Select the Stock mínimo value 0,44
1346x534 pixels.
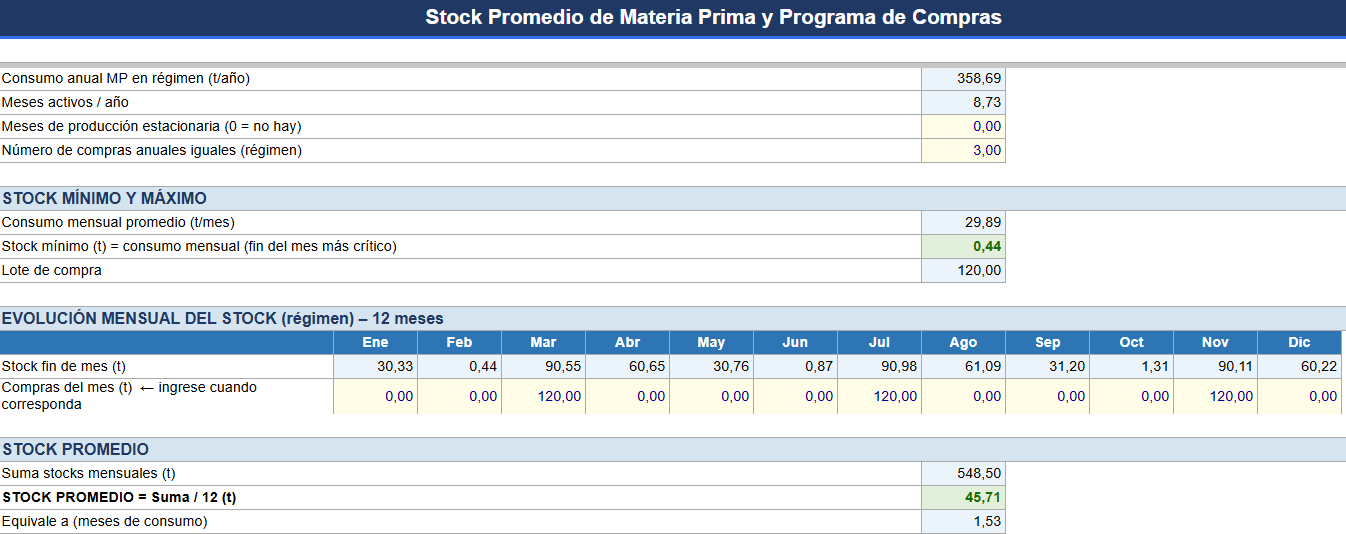[x=963, y=247]
